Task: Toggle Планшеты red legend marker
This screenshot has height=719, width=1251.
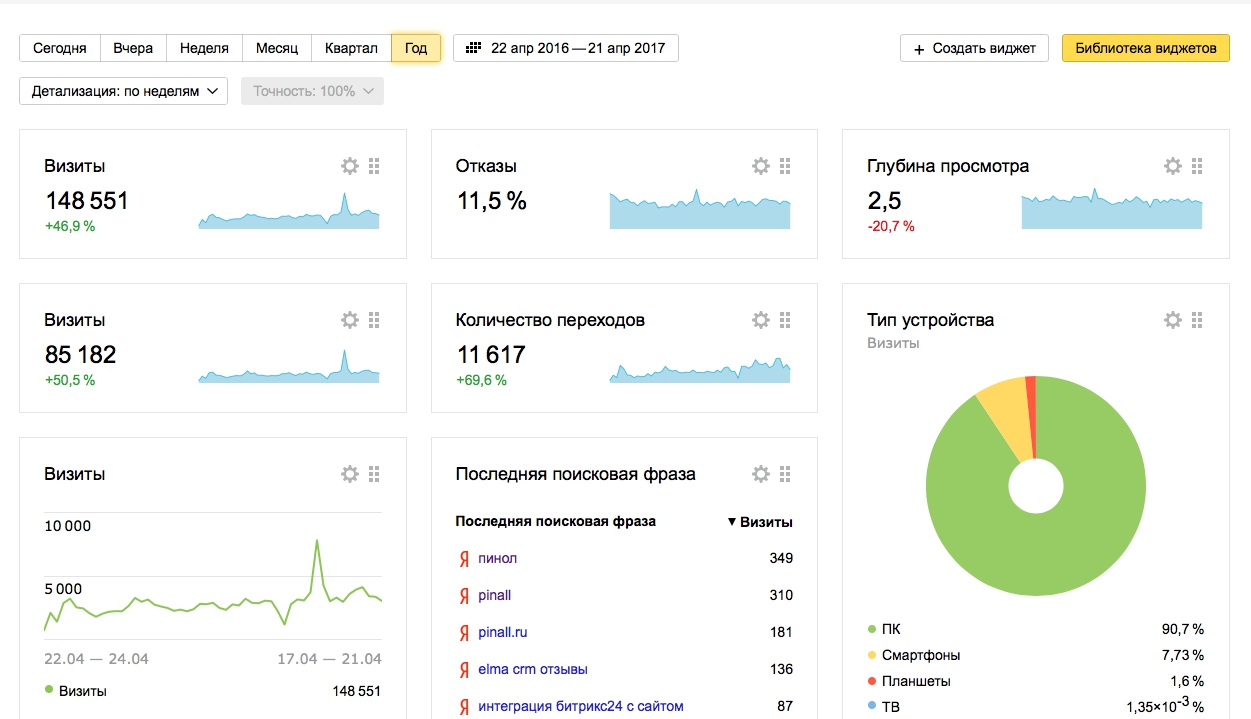Action: click(872, 681)
